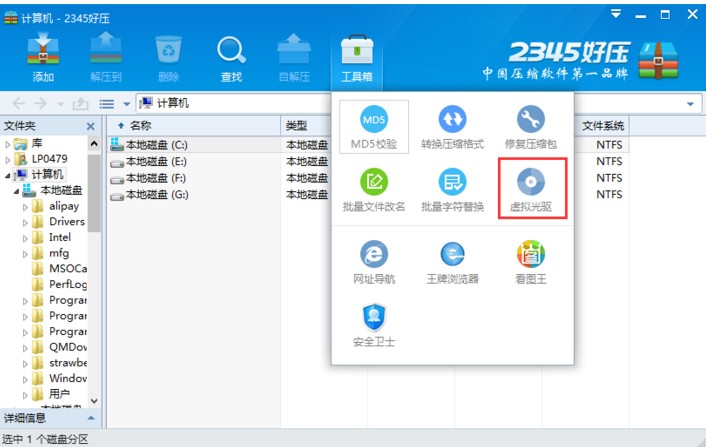Open the address bar dropdown arrow

click(690, 104)
